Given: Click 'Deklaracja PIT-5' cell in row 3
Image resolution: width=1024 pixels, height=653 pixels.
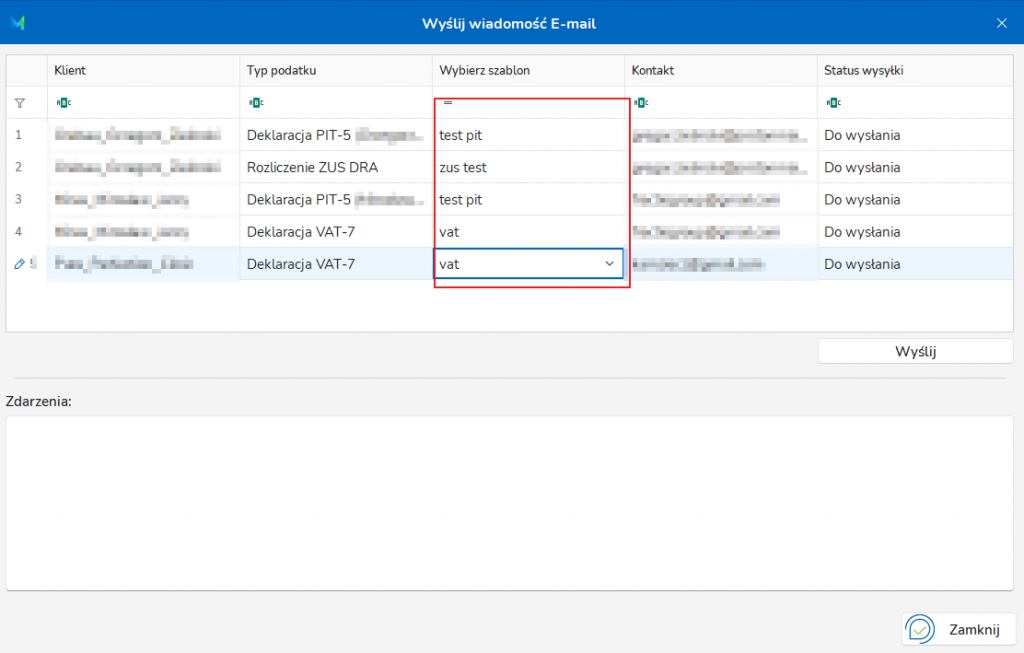Looking at the screenshot, I should 336,200.
